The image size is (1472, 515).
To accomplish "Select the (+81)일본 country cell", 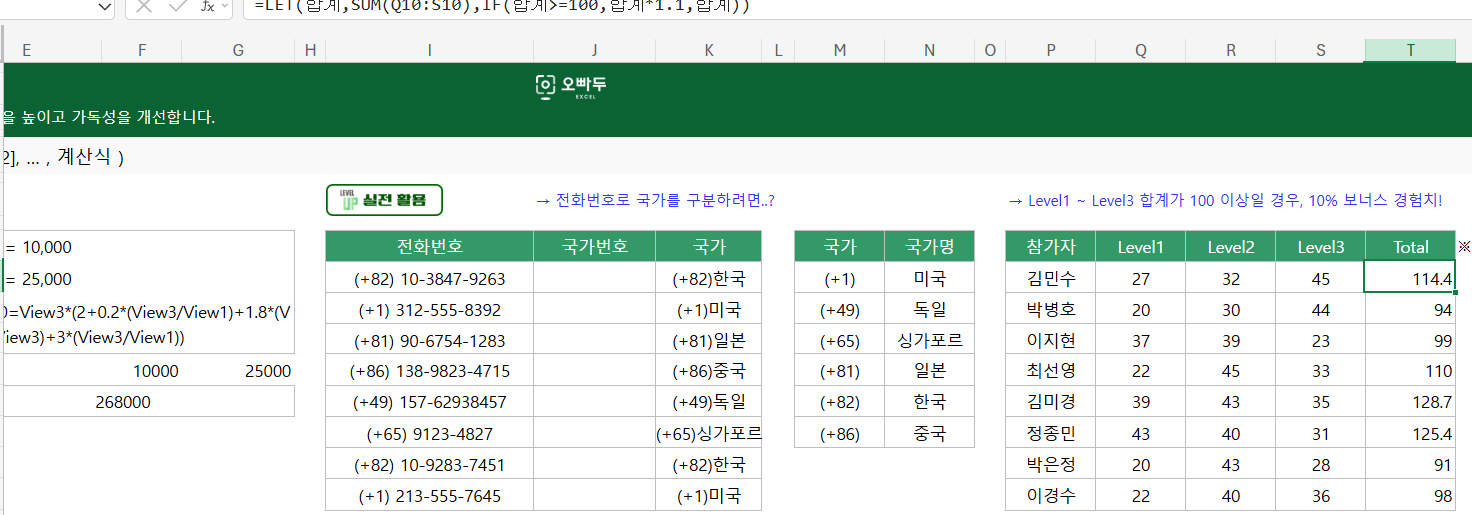I will click(x=709, y=341).
